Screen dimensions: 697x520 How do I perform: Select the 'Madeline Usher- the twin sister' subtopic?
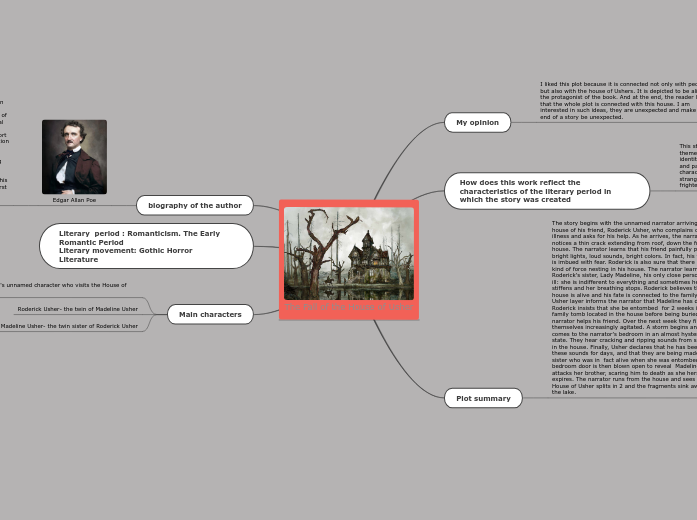coord(69,326)
